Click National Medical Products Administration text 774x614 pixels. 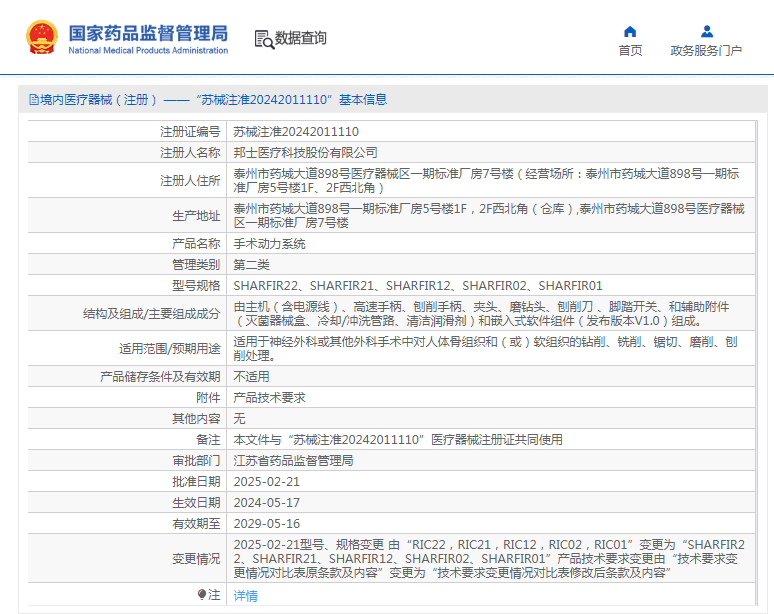[148, 50]
